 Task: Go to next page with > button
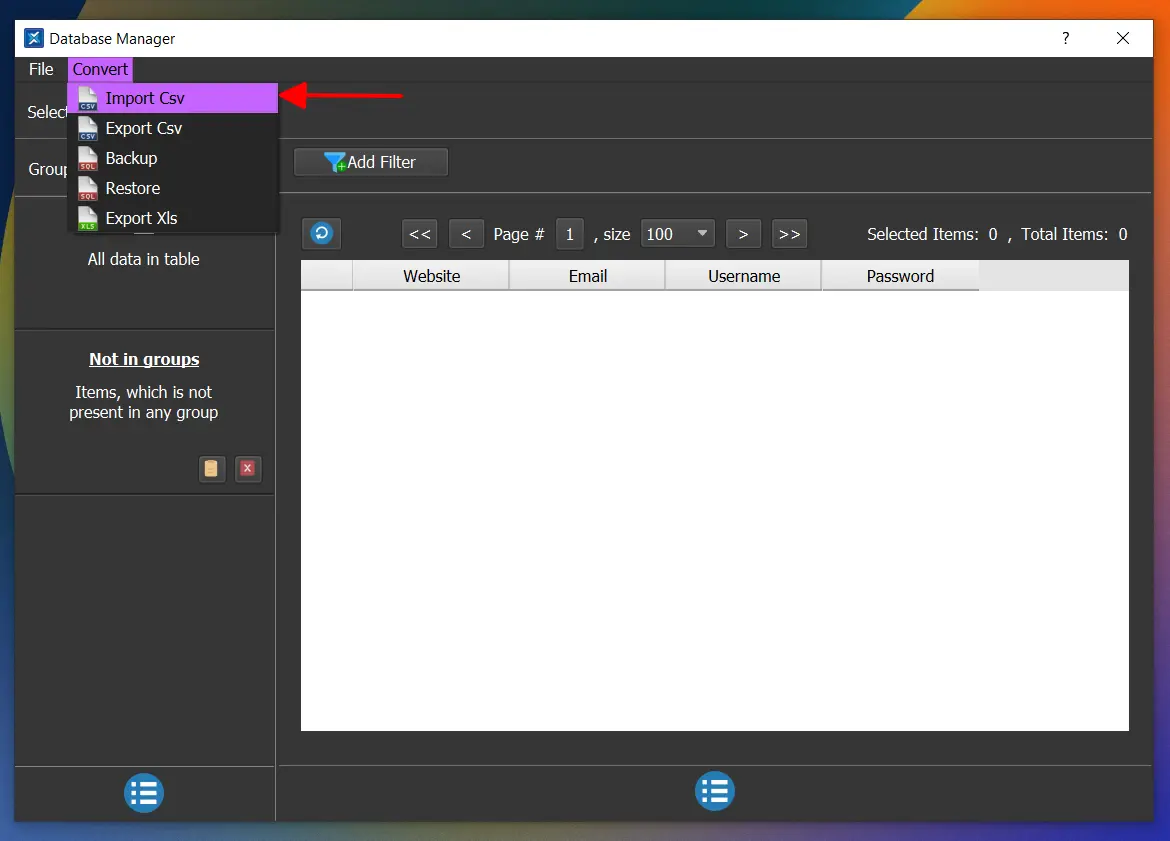tap(743, 234)
